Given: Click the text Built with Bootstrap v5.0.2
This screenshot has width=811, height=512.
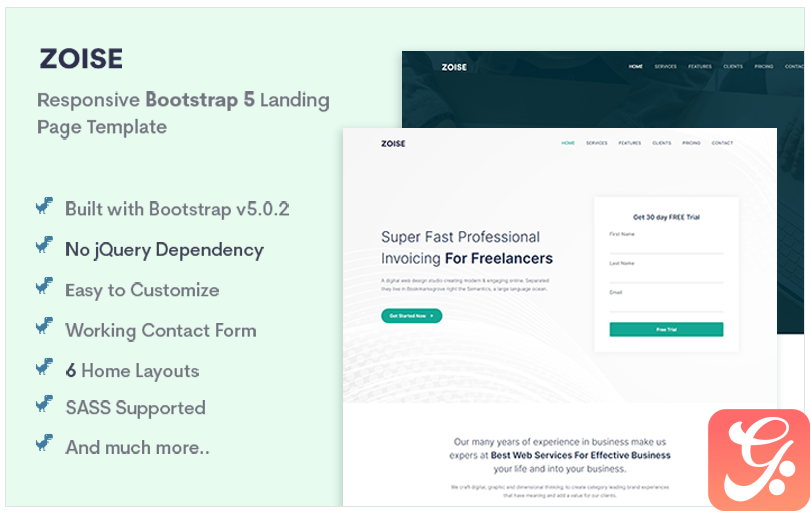Looking at the screenshot, I should tap(177, 209).
